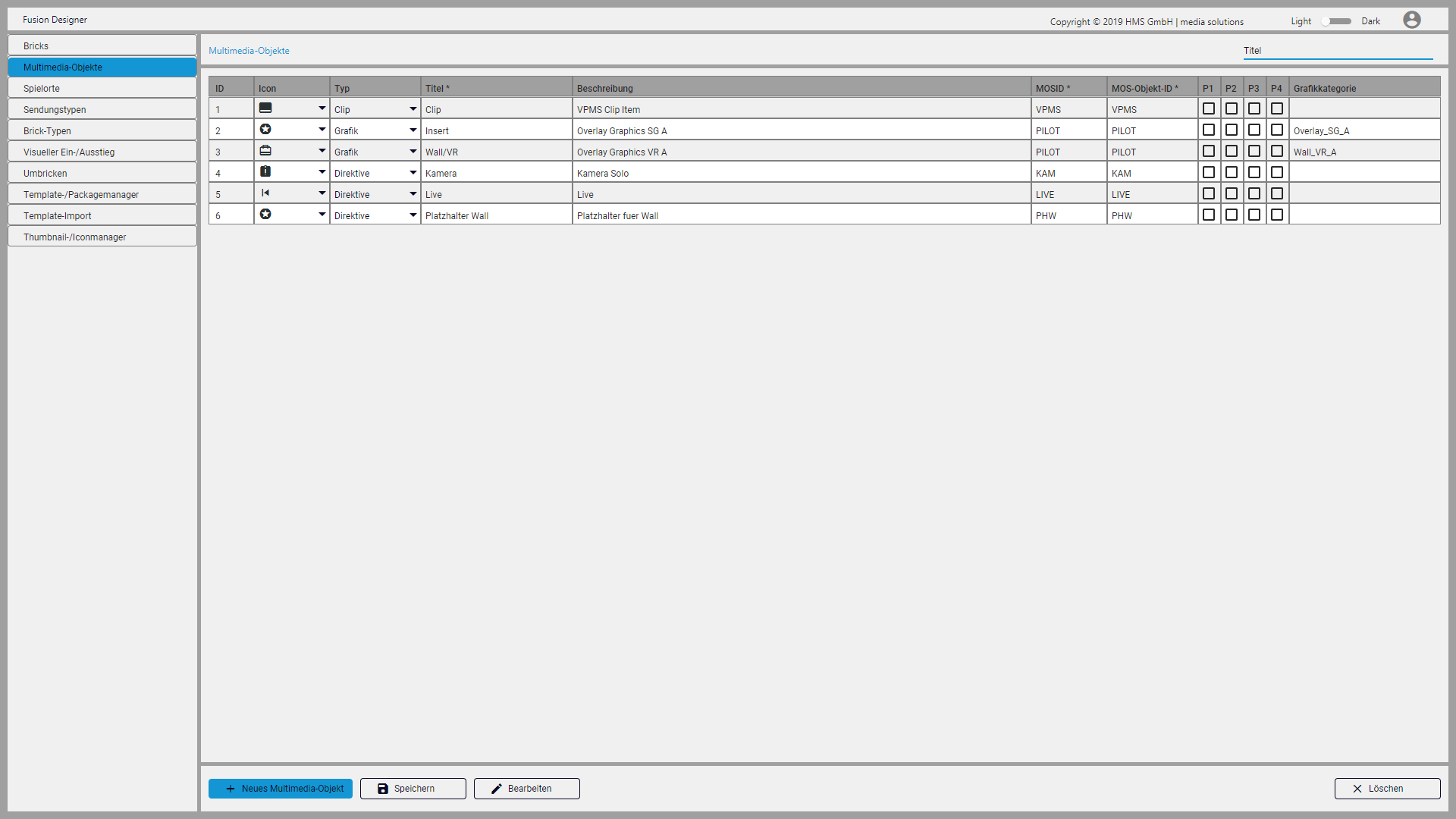Toggle the Light/Dark theme switch

(1336, 21)
